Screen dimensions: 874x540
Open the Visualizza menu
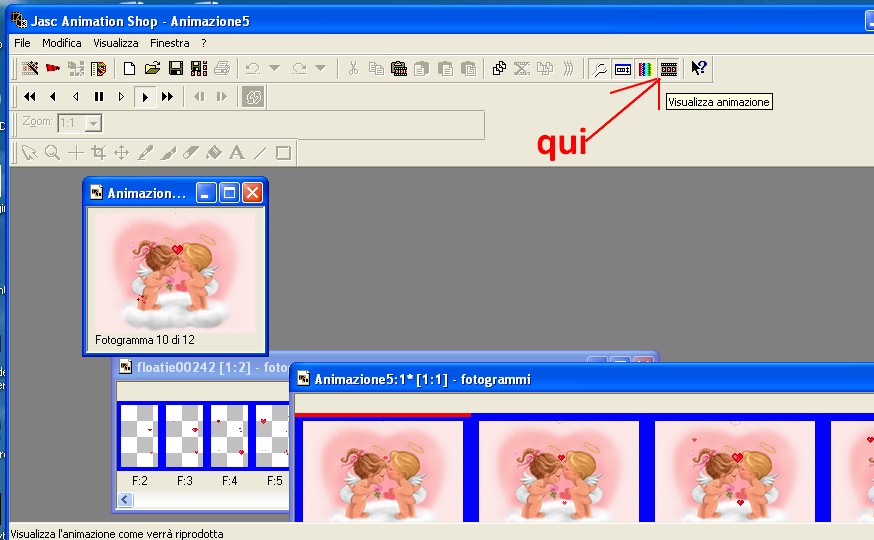pos(115,43)
